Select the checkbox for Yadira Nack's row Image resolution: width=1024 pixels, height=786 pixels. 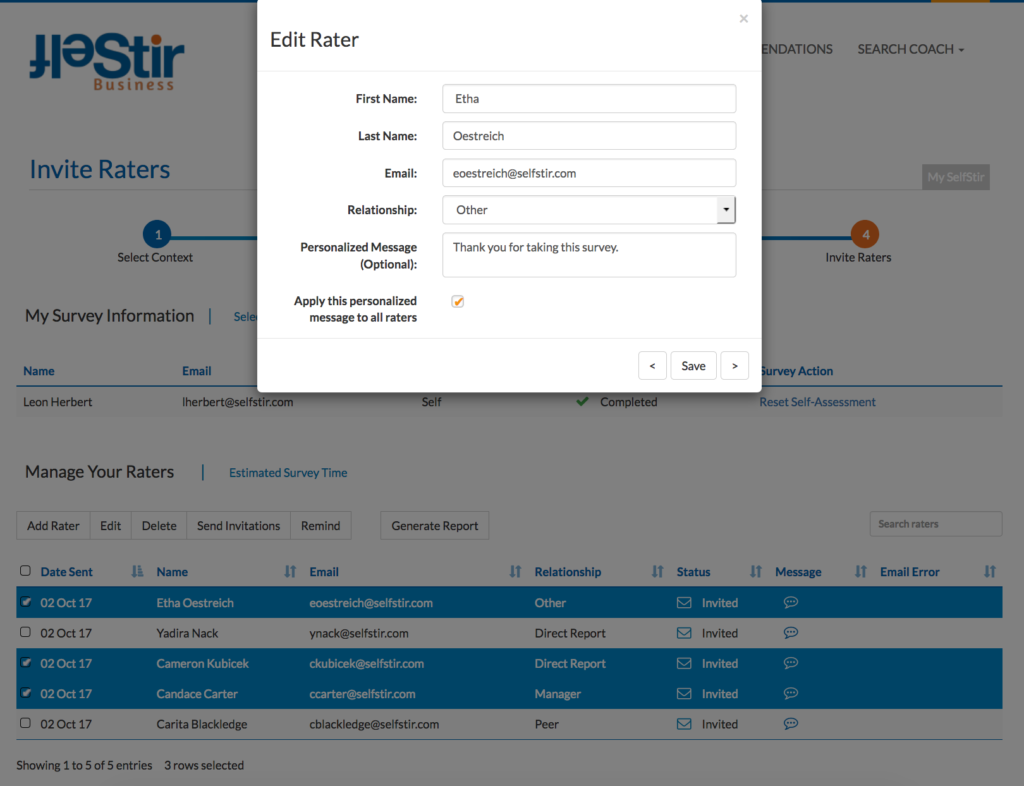click(26, 633)
